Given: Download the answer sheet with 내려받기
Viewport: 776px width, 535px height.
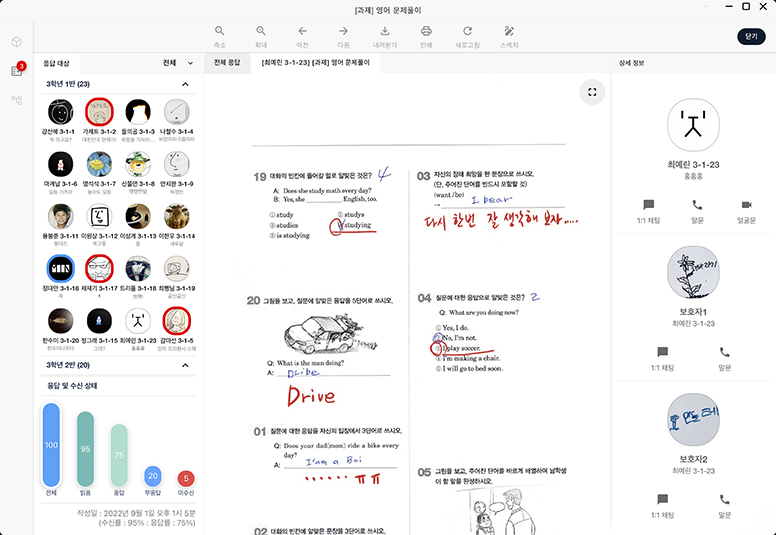Looking at the screenshot, I should click(x=385, y=32).
